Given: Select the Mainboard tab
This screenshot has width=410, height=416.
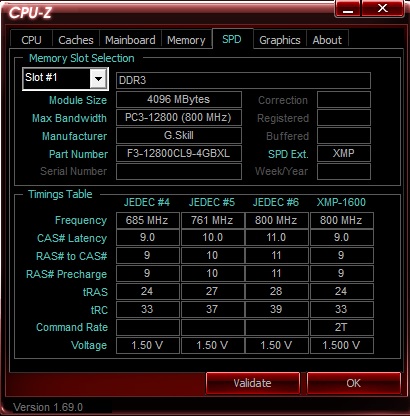Looking at the screenshot, I should [x=130, y=40].
